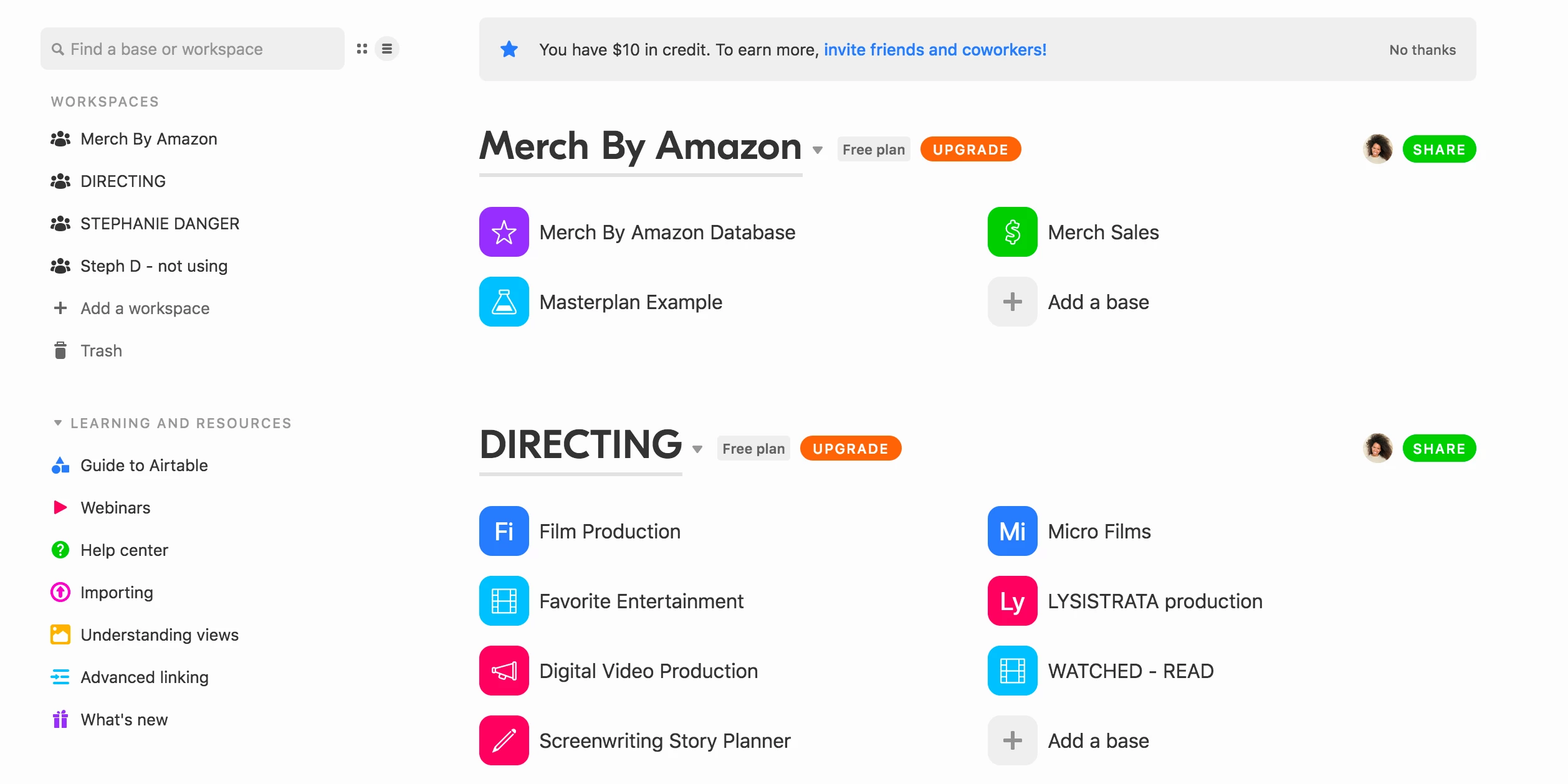Click collaborator avatar in Merch By Amazon
Image resolution: width=1568 pixels, height=784 pixels.
point(1377,149)
